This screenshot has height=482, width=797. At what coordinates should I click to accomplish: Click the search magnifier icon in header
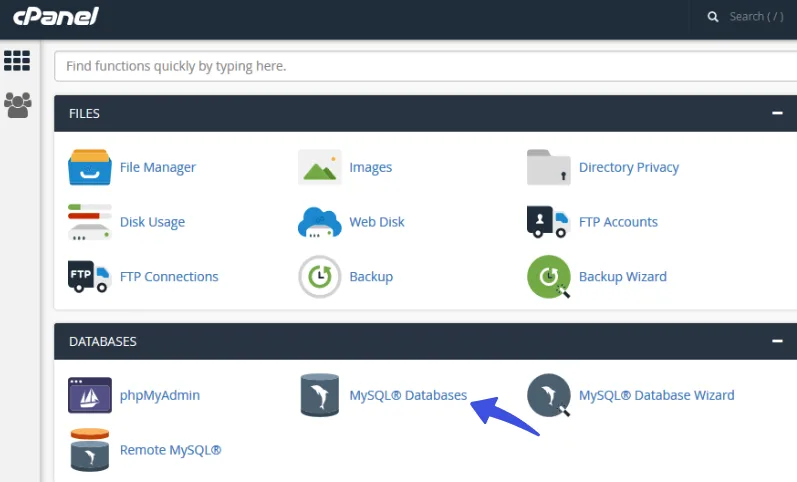coord(713,17)
